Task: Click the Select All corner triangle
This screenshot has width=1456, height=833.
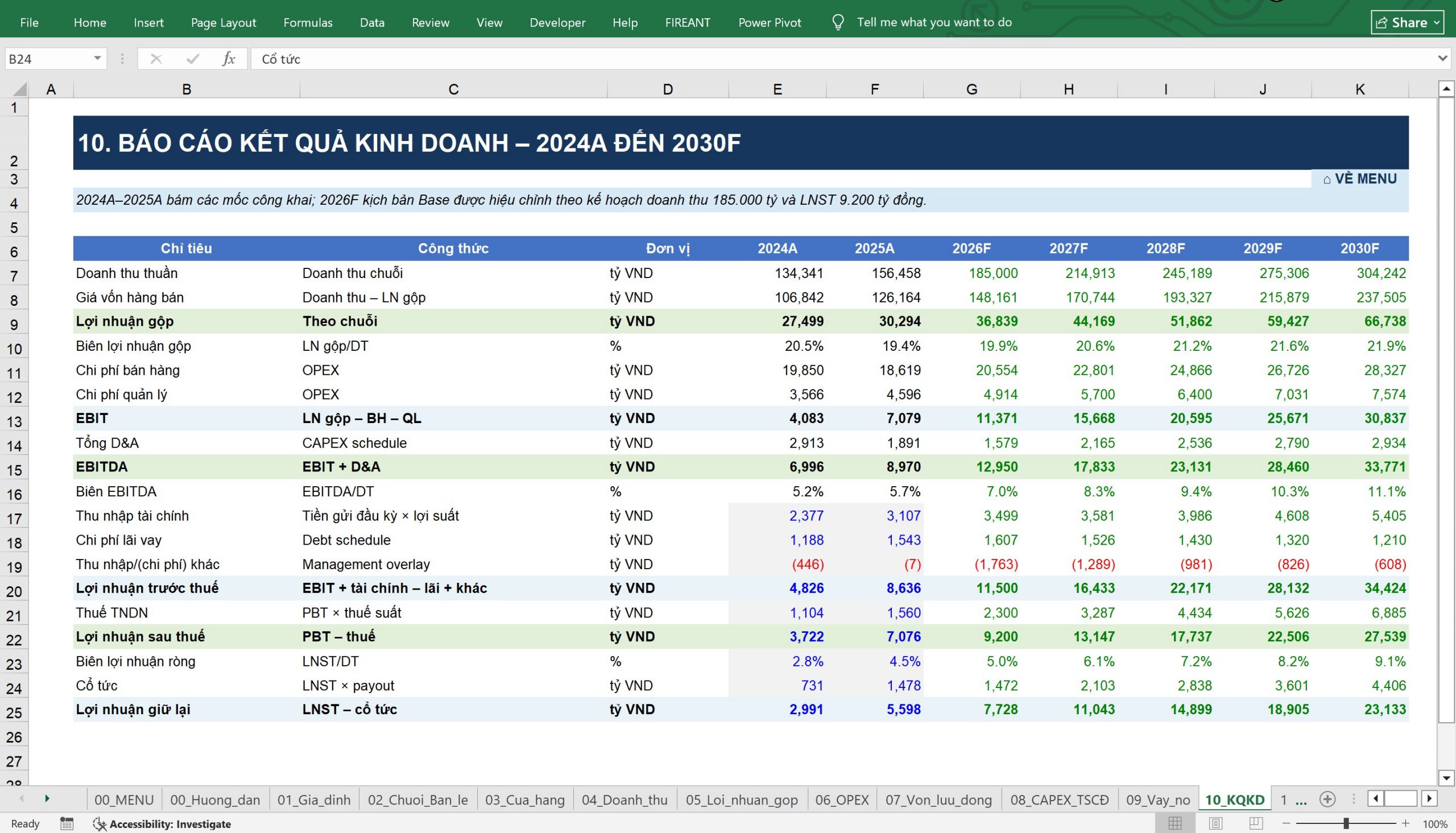Action: 19,89
